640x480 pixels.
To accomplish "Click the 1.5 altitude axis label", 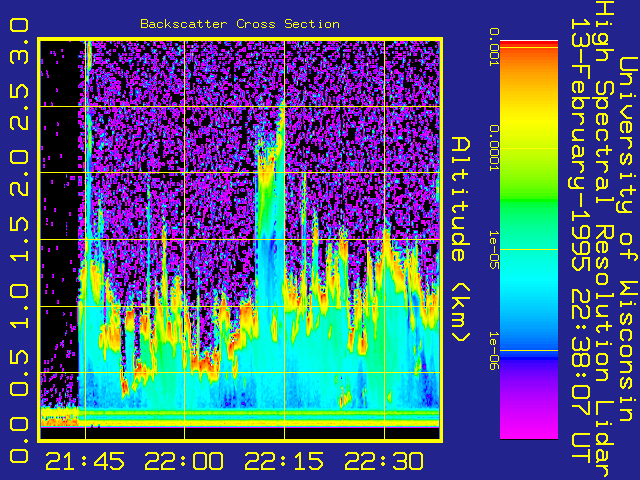I will [19, 240].
